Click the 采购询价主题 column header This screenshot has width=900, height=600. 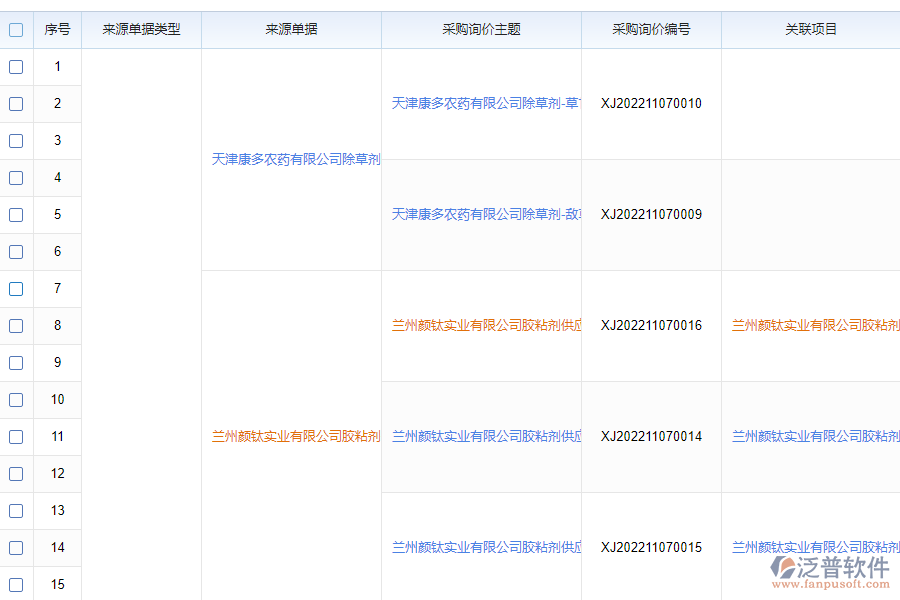[x=481, y=30]
